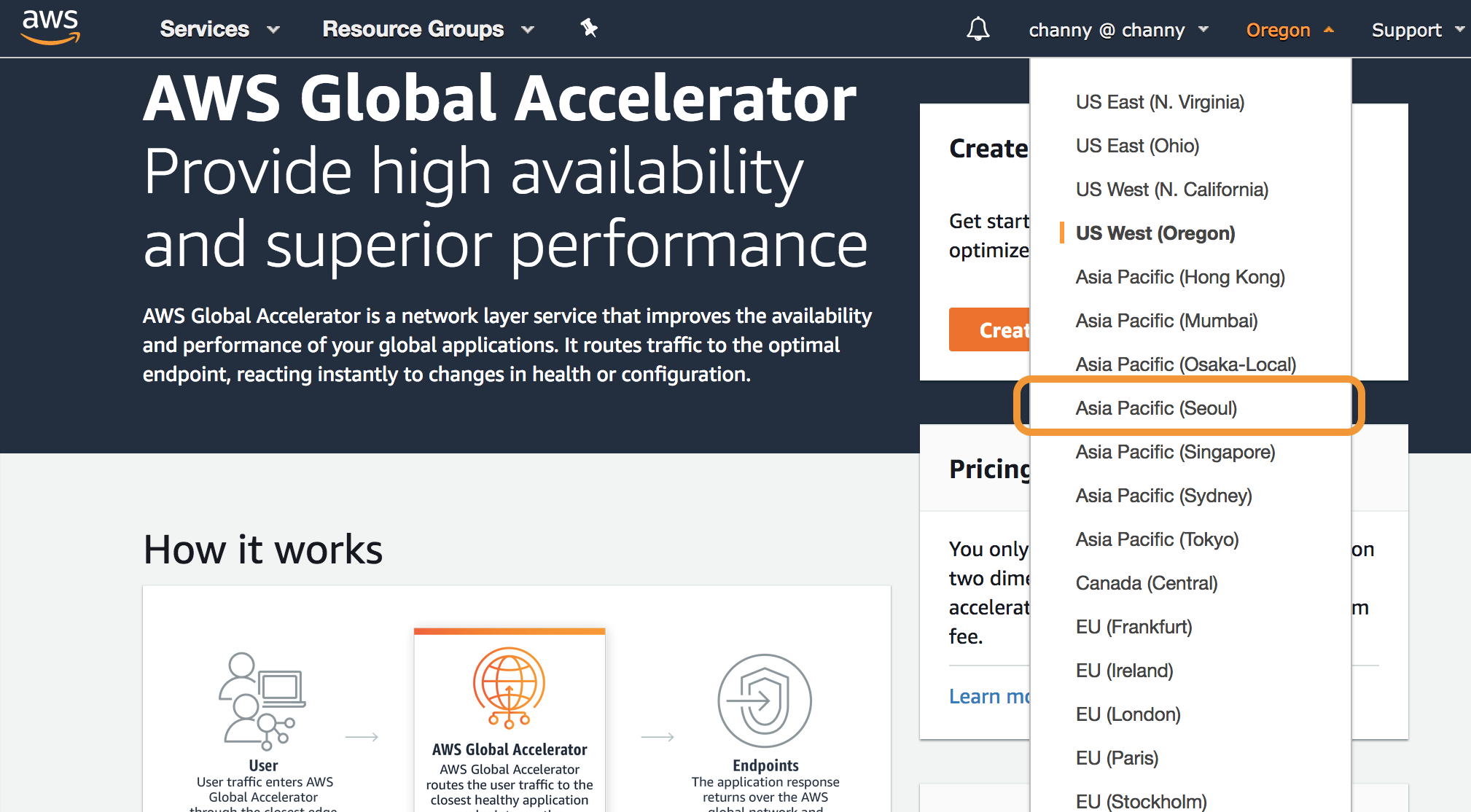The image size is (1471, 812).
Task: Open the notifications bell icon
Action: [978, 29]
